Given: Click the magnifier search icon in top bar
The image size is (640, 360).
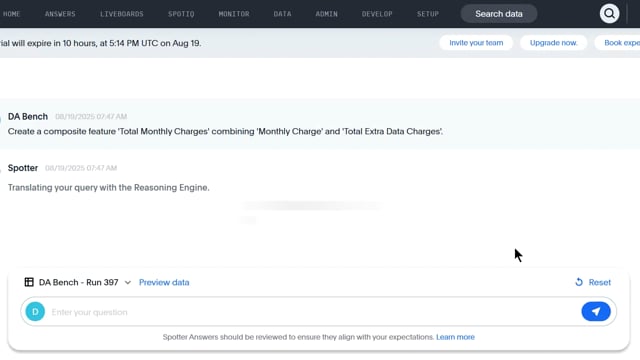Looking at the screenshot, I should click(x=609, y=13).
